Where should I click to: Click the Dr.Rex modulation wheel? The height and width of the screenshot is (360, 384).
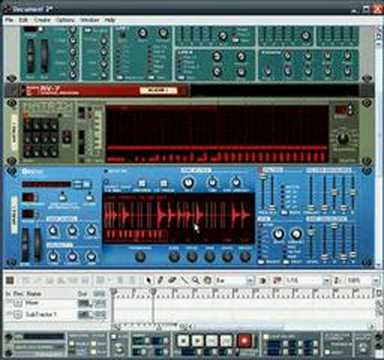point(38,245)
